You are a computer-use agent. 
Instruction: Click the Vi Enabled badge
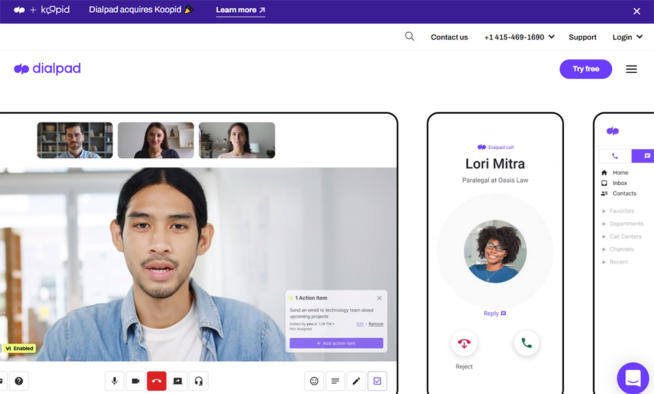(x=19, y=348)
